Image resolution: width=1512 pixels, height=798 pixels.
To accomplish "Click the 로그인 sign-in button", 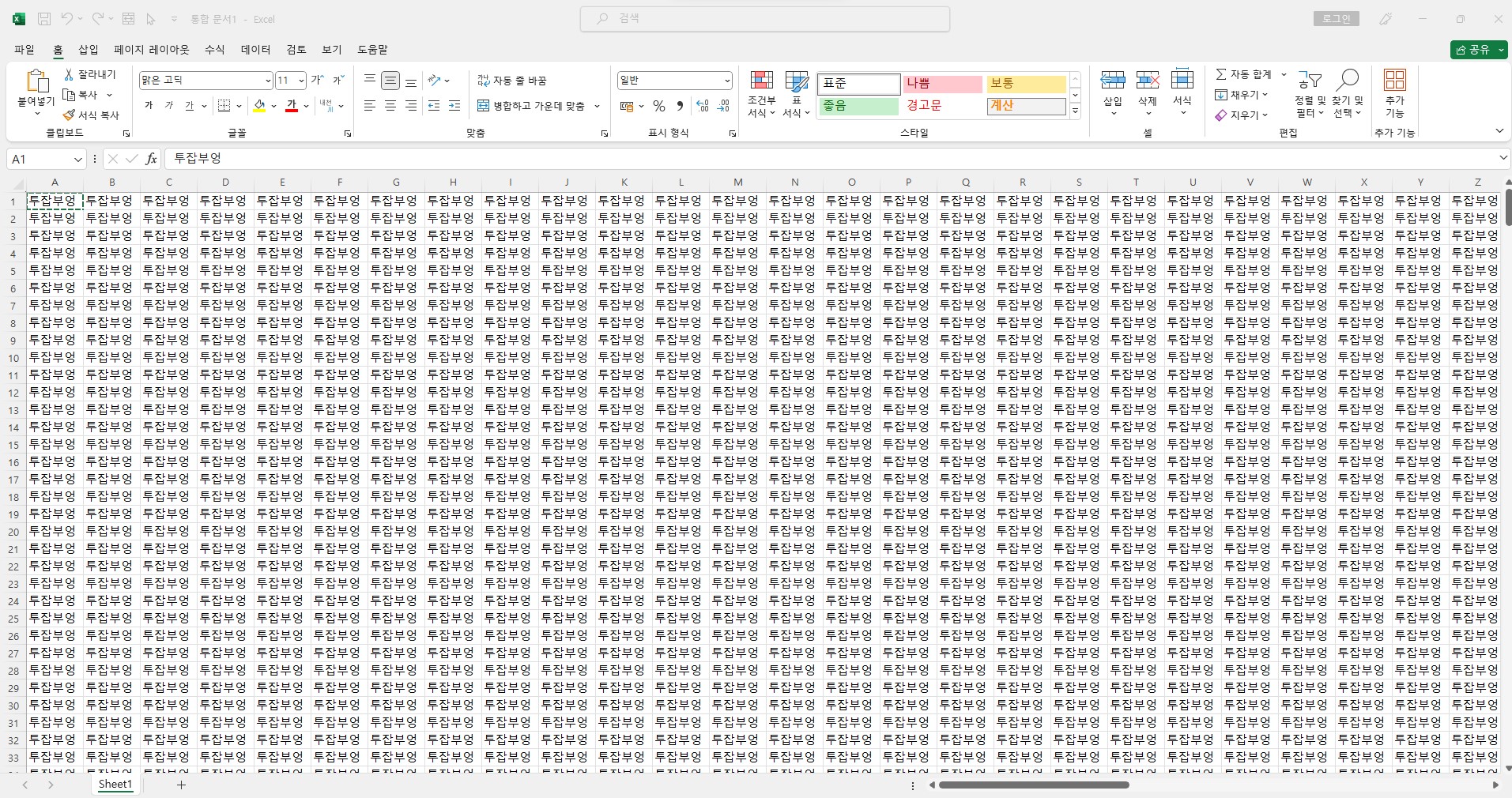I will [1337, 19].
